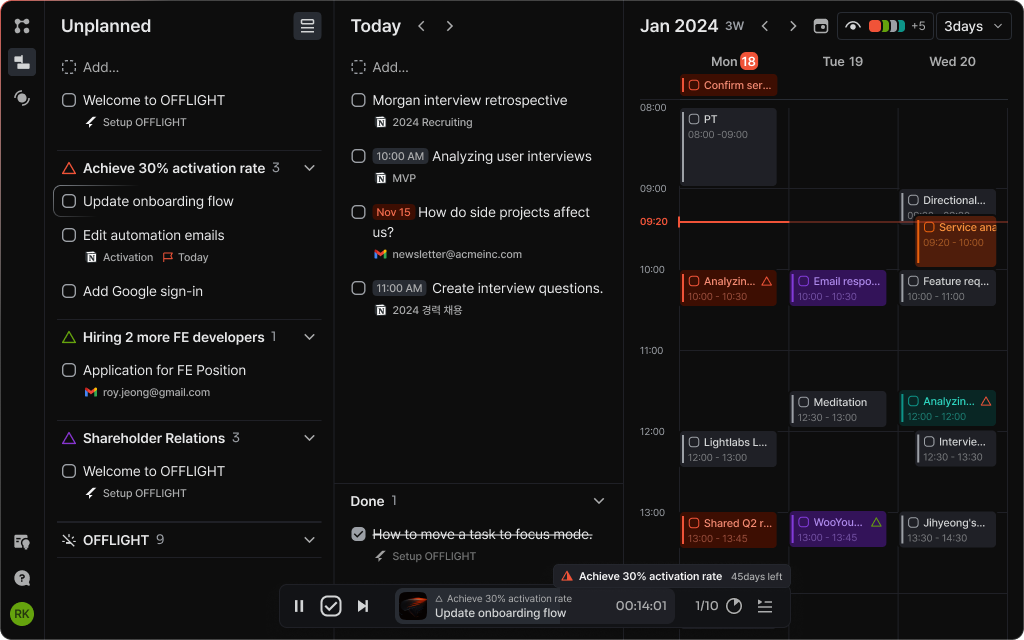
Task: Check off Add Google sign-in task
Action: pos(69,291)
